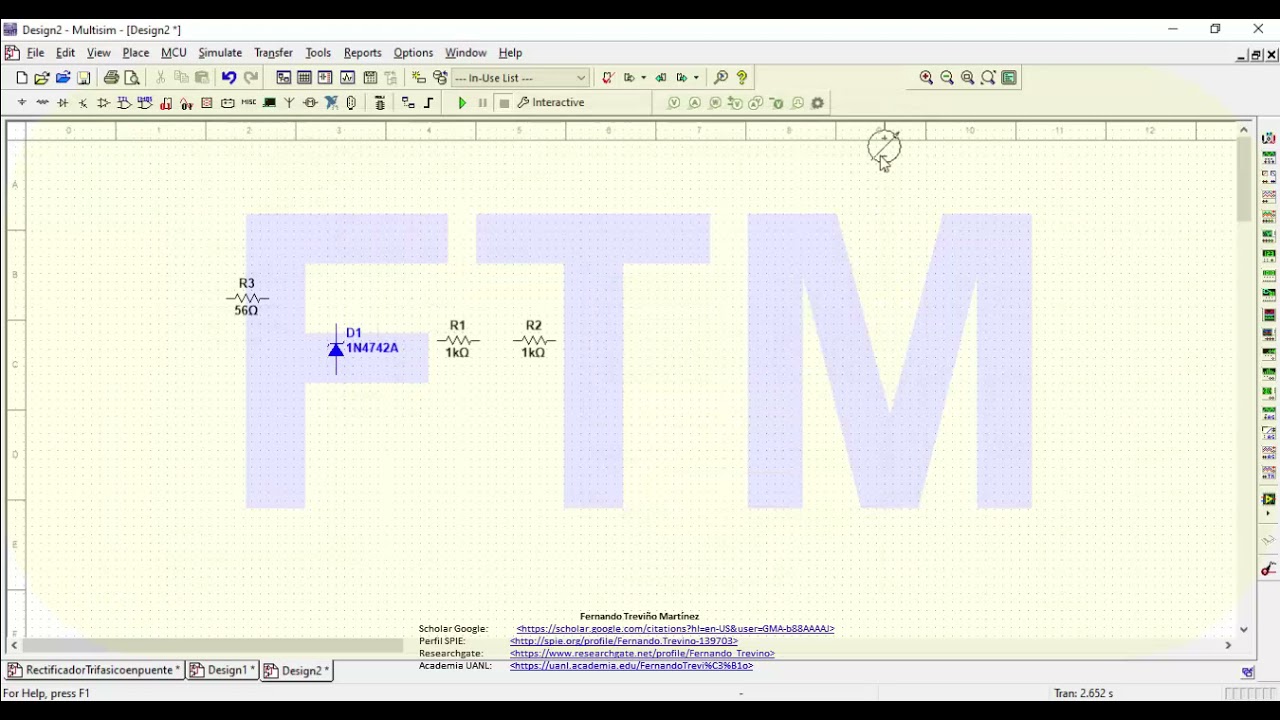Place a Basic component (resistor icon)

[x=42, y=103]
